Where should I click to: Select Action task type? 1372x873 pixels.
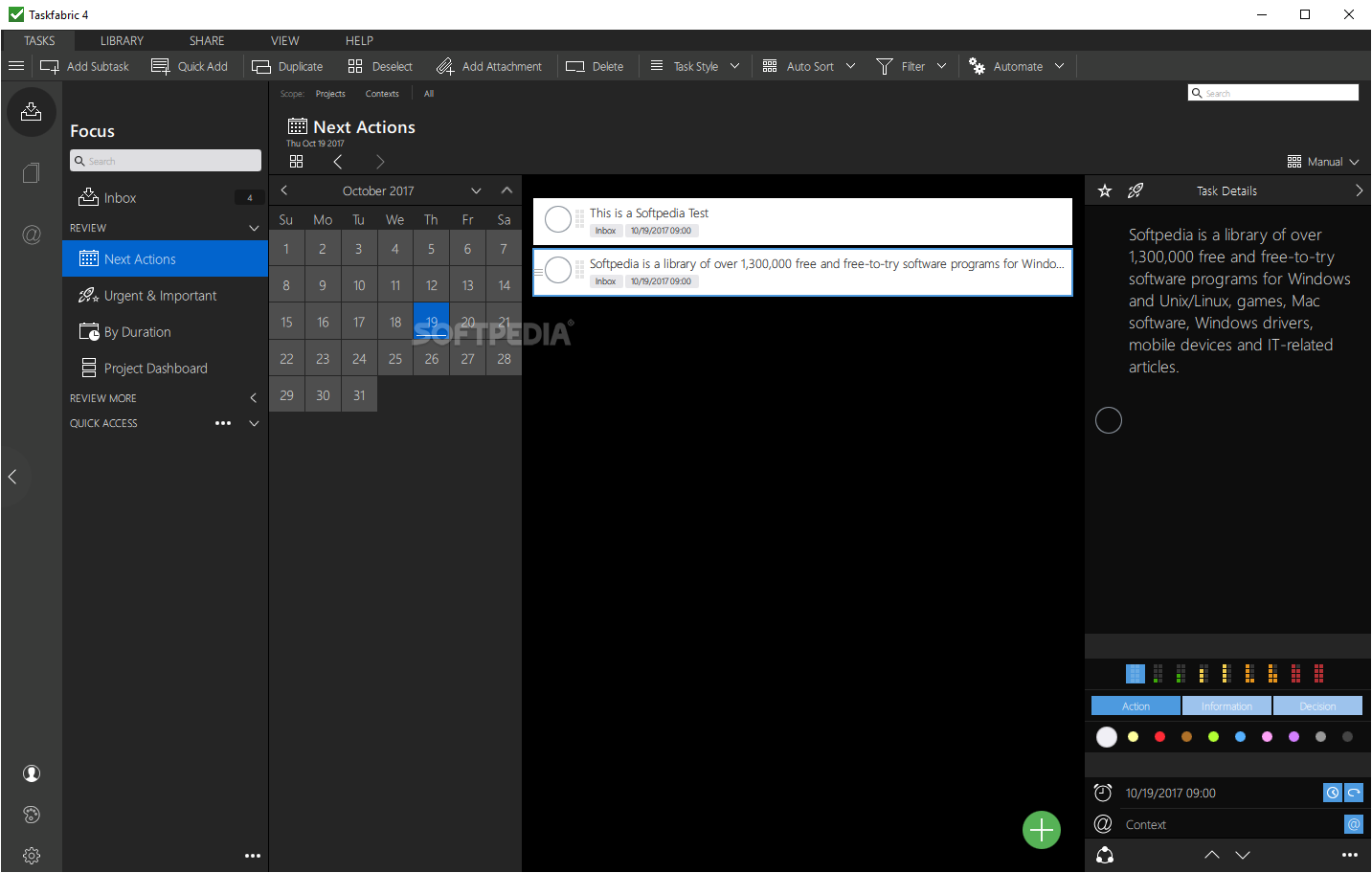point(1136,706)
